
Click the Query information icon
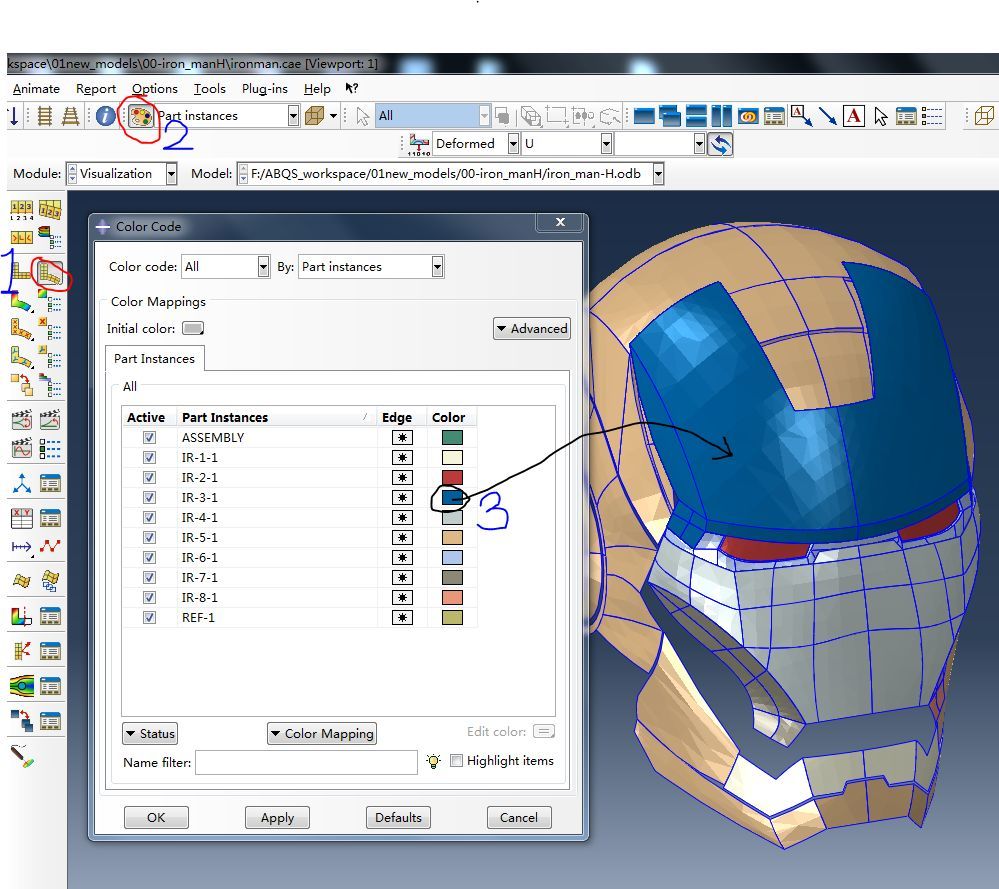click(x=106, y=116)
